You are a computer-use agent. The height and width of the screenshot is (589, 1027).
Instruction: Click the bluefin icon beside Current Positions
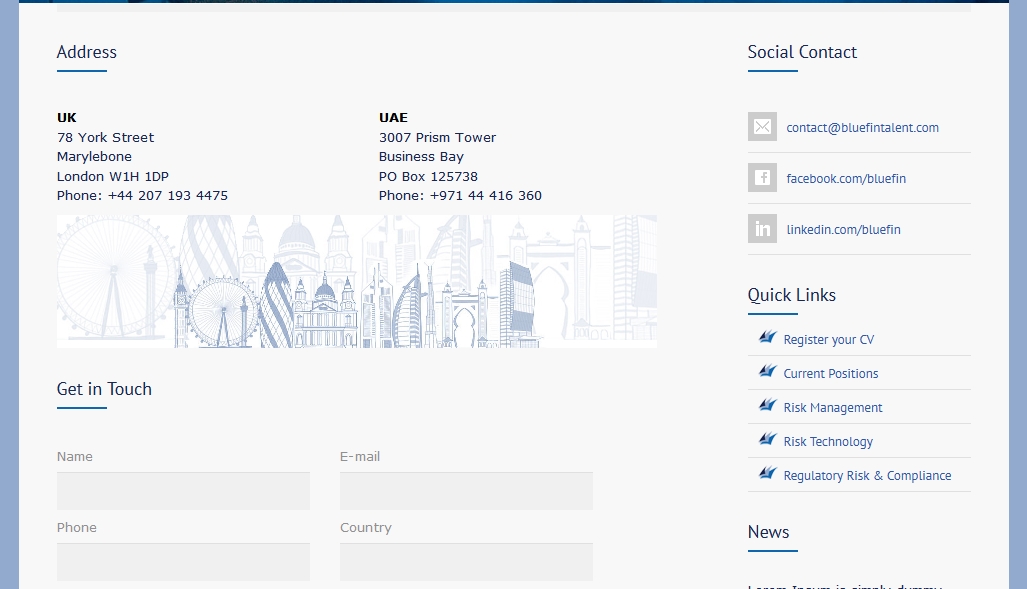(767, 372)
